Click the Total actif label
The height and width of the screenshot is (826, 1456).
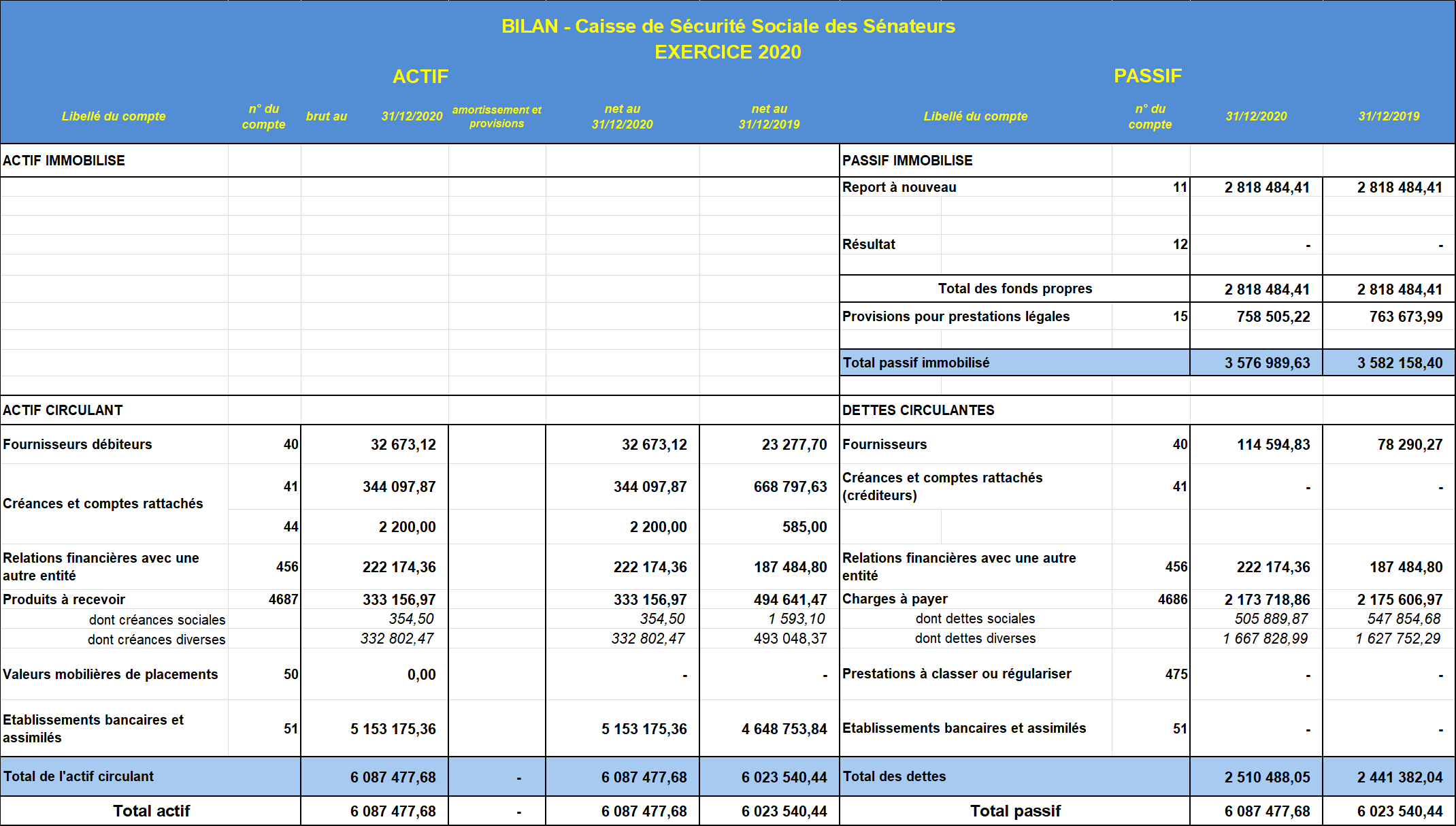point(151,811)
